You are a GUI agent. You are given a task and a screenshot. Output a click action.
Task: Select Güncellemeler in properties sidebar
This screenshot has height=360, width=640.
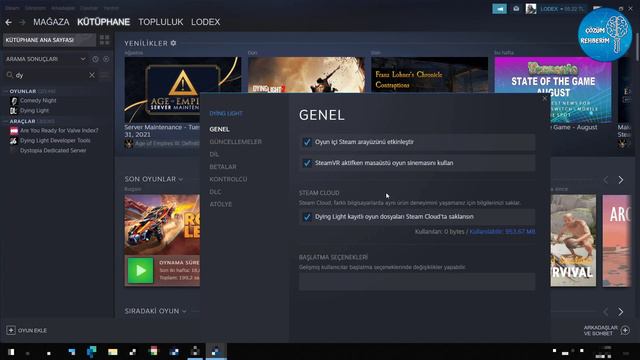[236, 142]
